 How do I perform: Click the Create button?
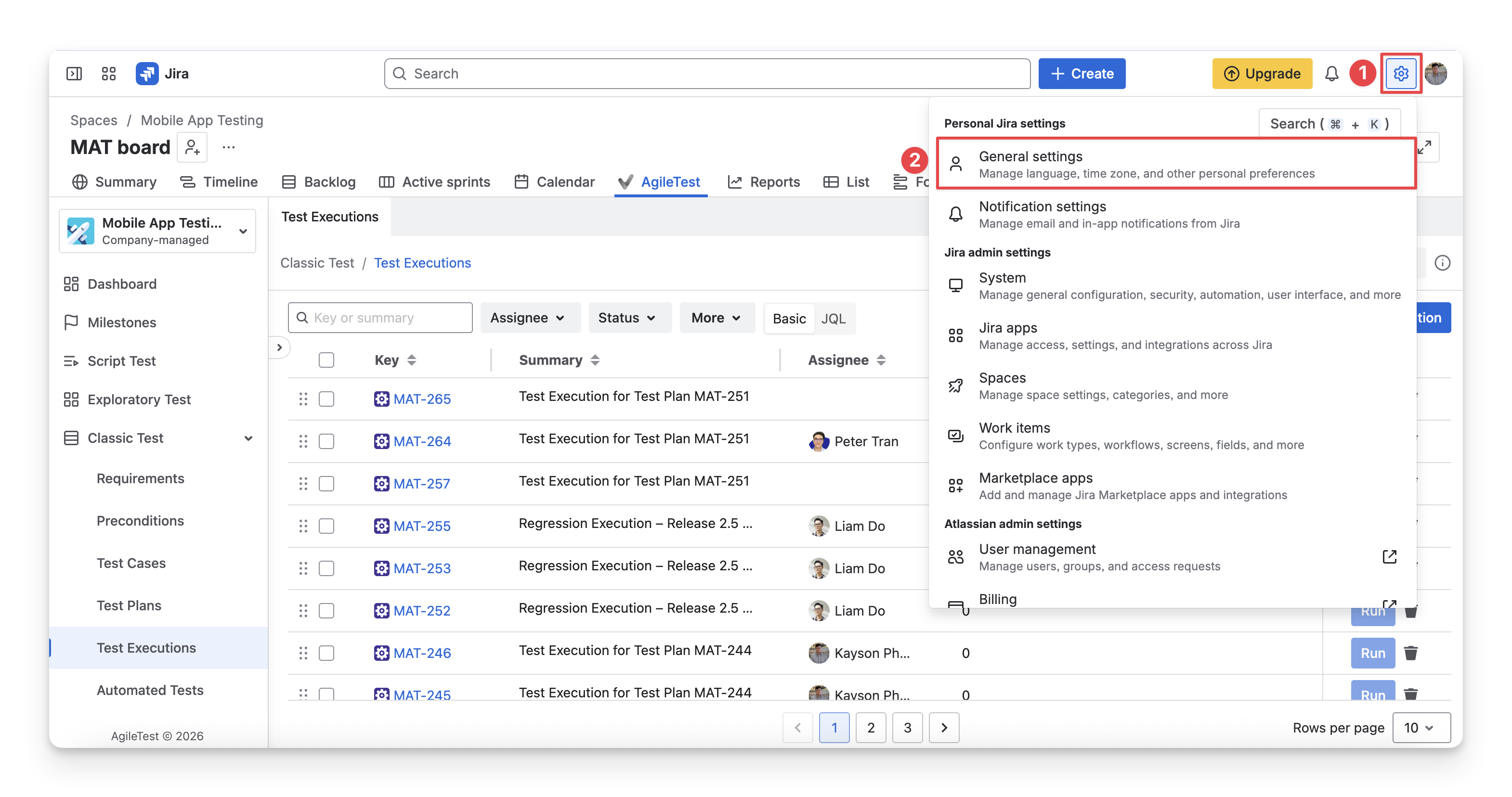pos(1082,73)
